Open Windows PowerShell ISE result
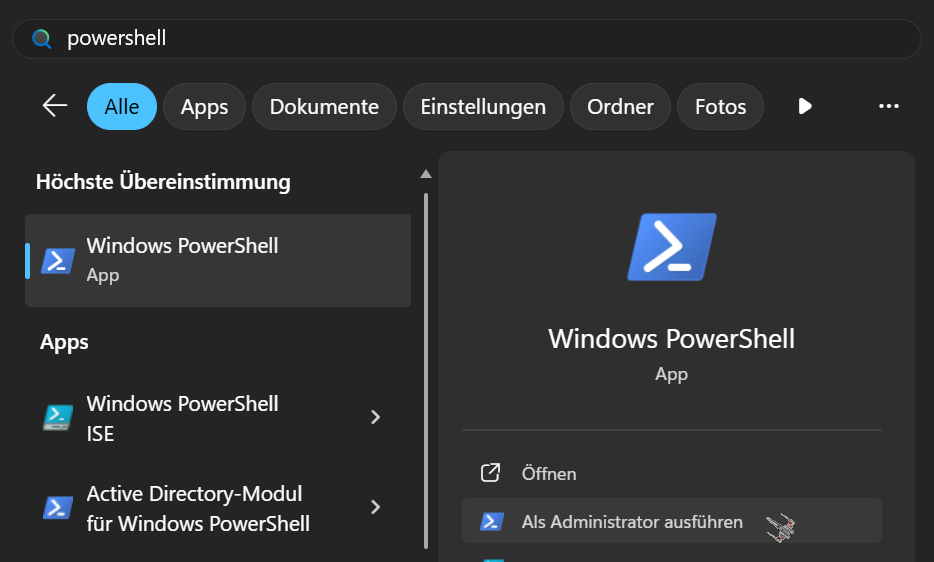The height and width of the screenshot is (562, 934). [x=218, y=418]
